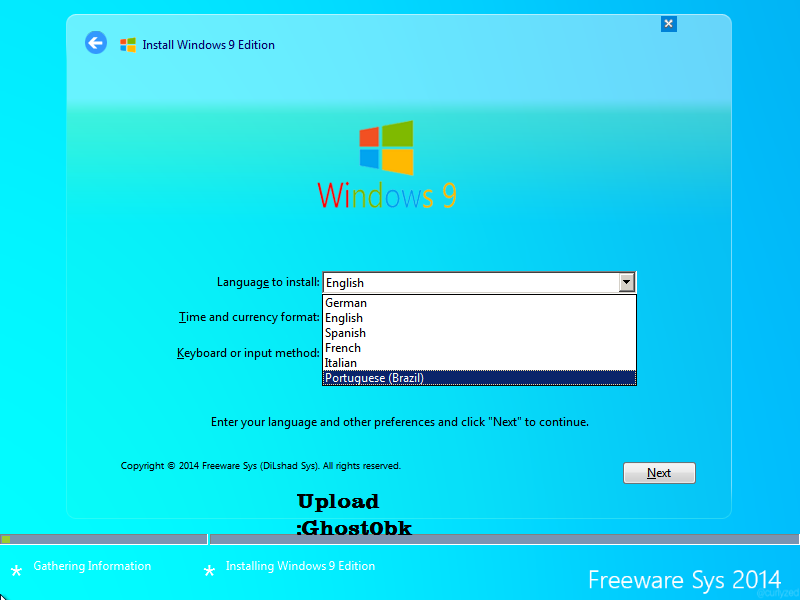Choose Italian in the language list

click(x=479, y=363)
